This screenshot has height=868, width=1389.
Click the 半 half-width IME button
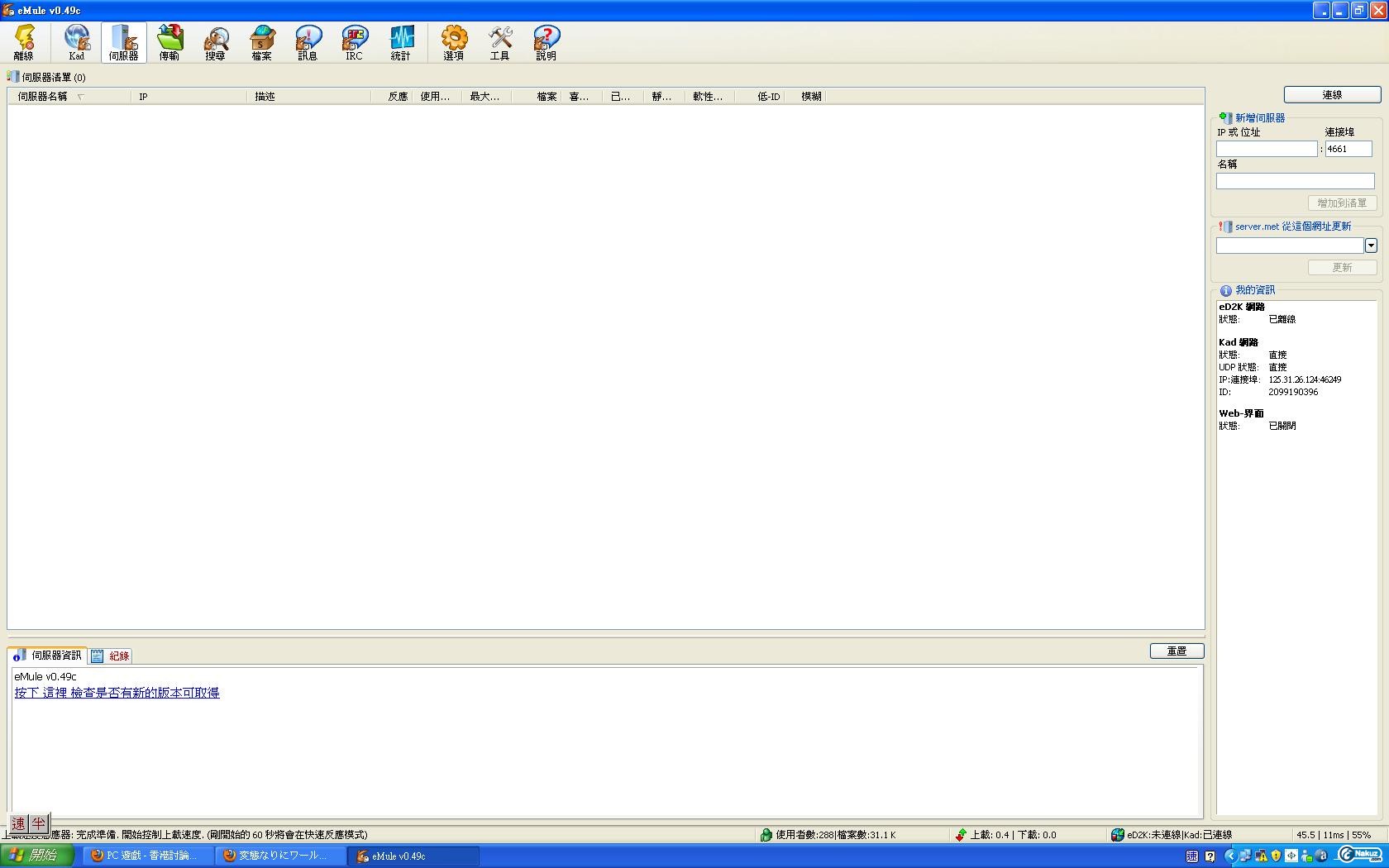click(x=39, y=823)
